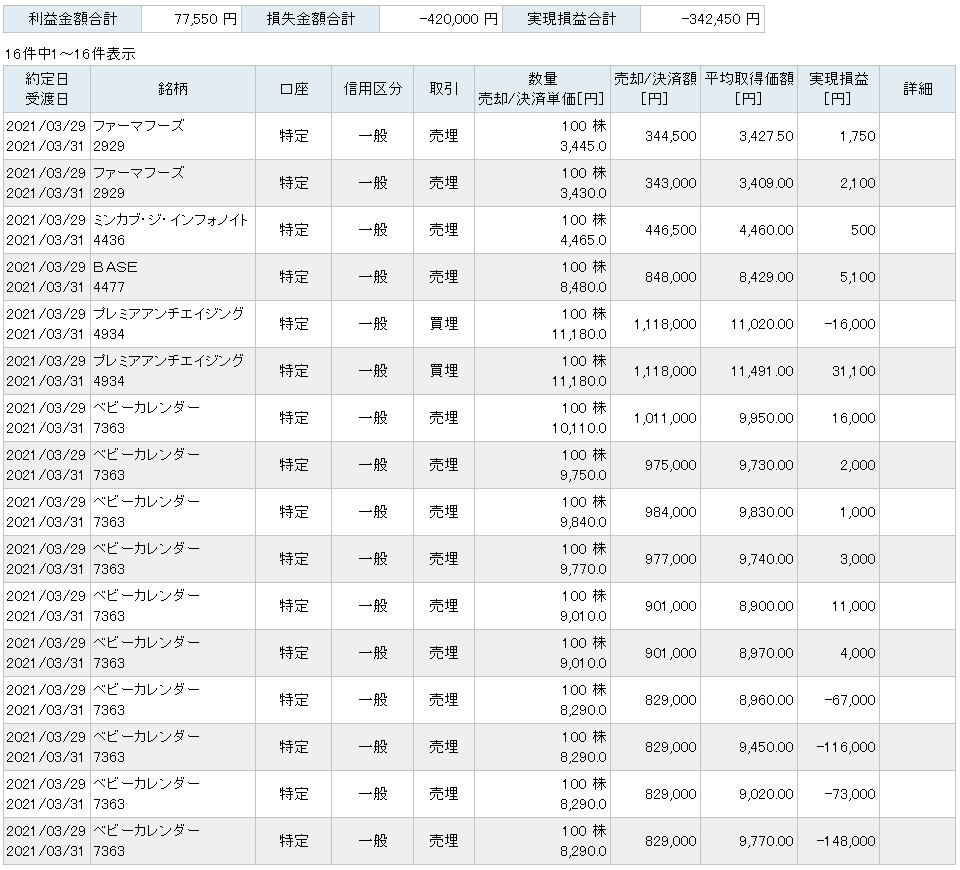Click the 詳細 column header
Image resolution: width=960 pixels, height=870 pixels.
point(917,89)
